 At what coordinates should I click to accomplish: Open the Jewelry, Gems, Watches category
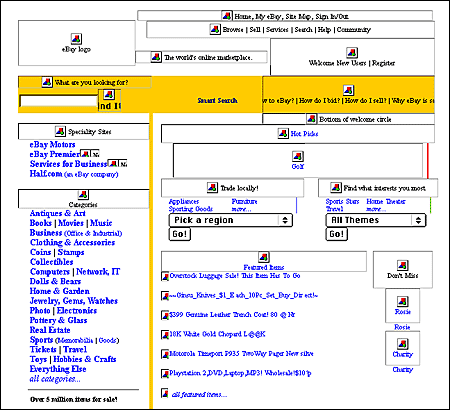click(x=74, y=301)
